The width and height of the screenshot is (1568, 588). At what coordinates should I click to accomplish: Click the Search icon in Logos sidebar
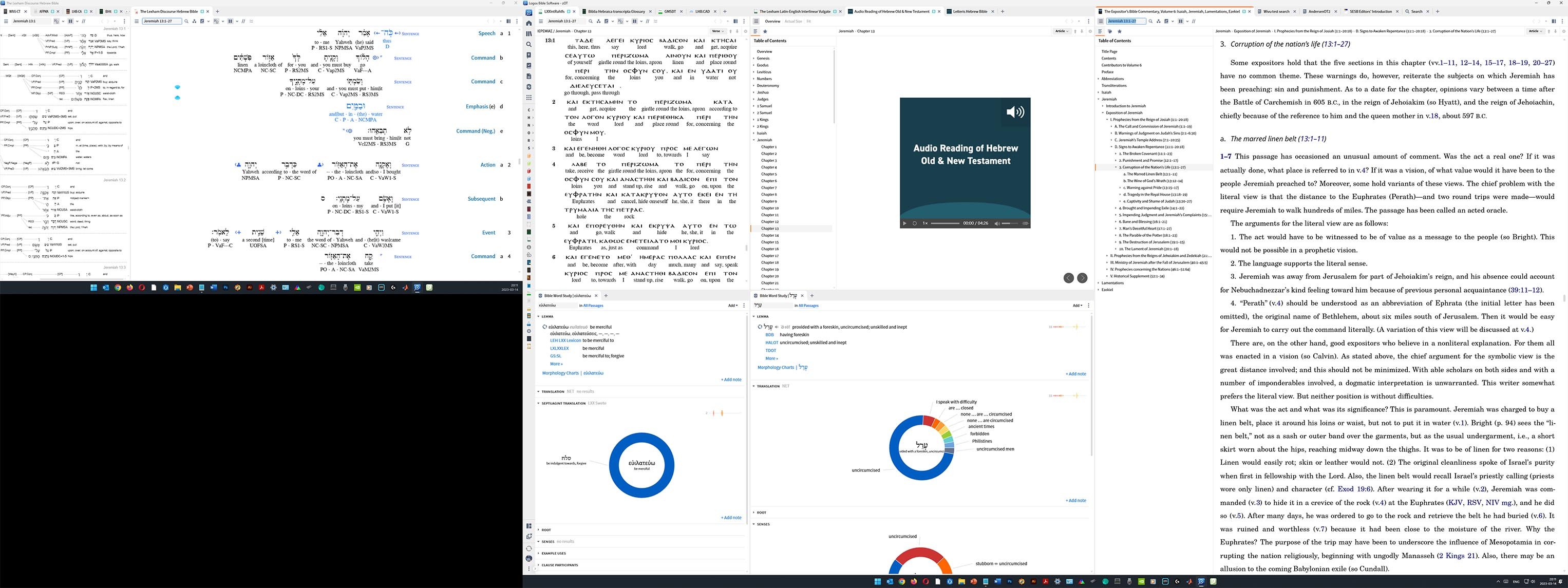coord(528,45)
